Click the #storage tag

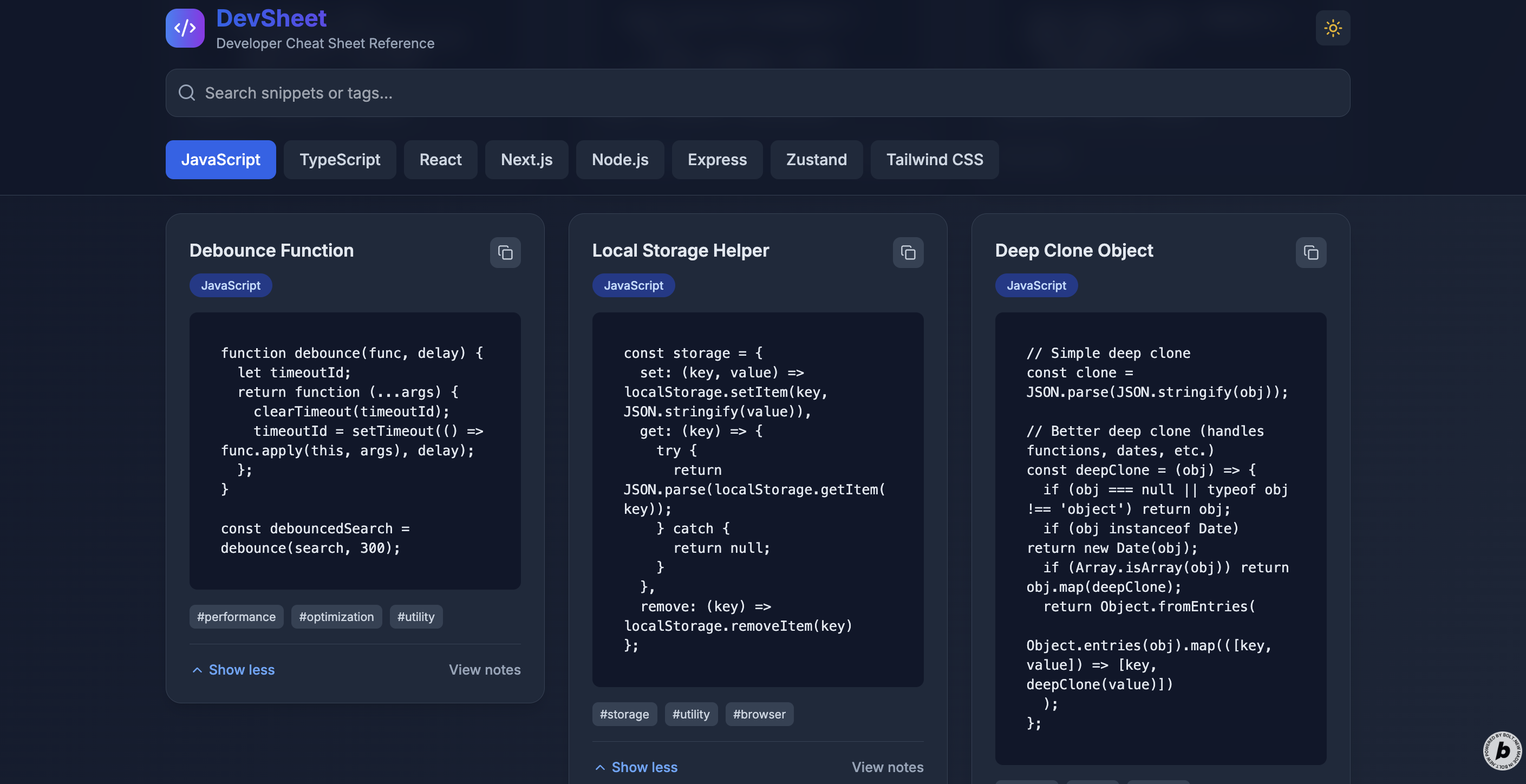[624, 715]
